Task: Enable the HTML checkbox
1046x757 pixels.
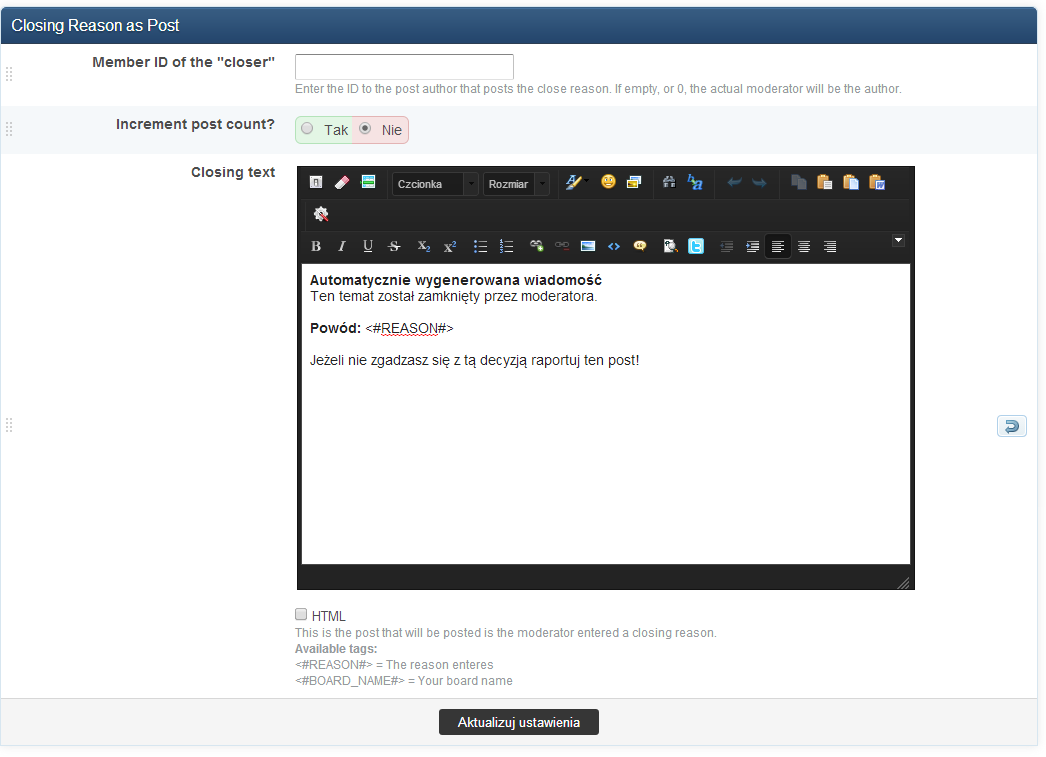Action: click(301, 615)
